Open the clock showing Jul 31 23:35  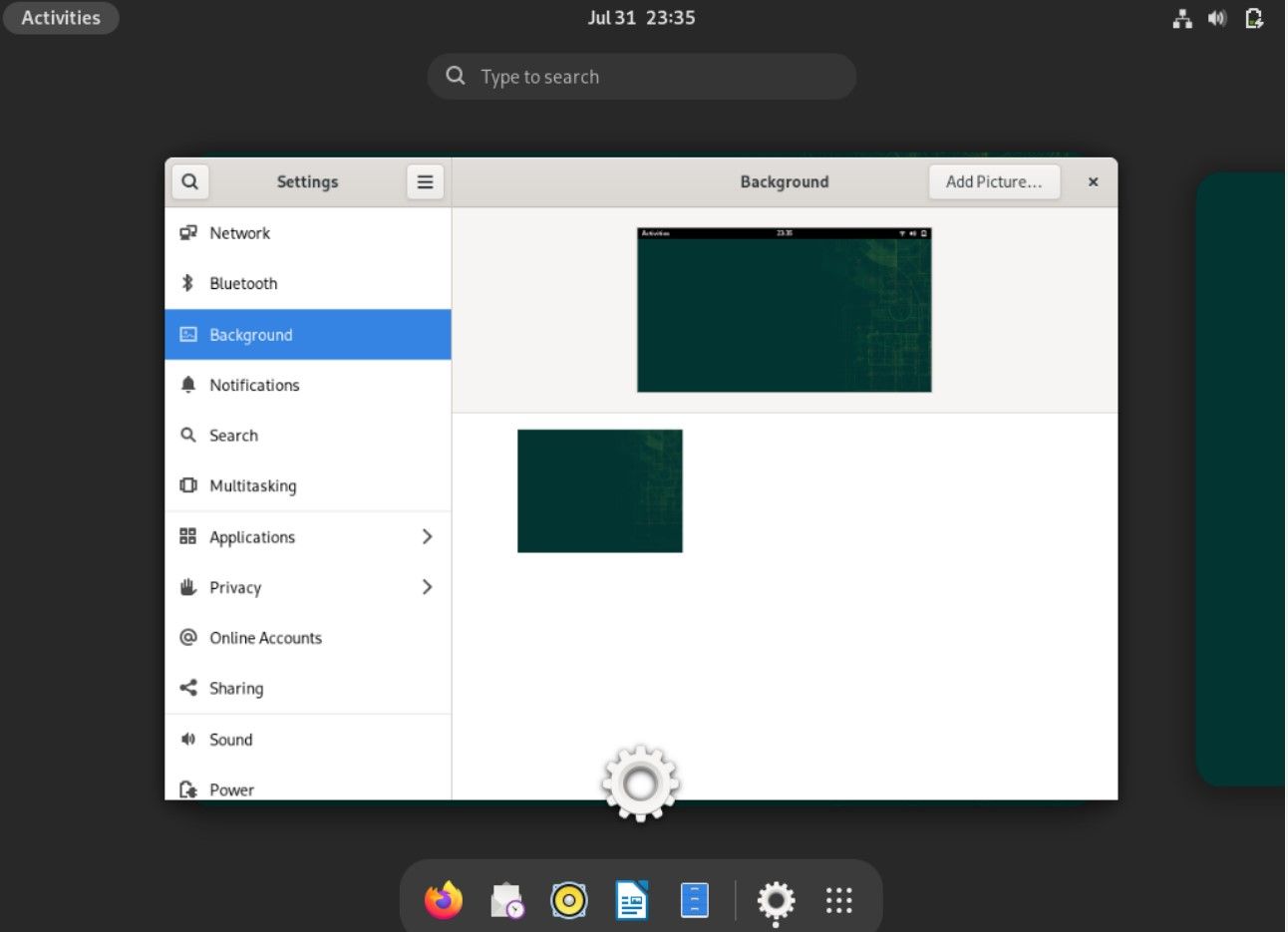click(641, 18)
